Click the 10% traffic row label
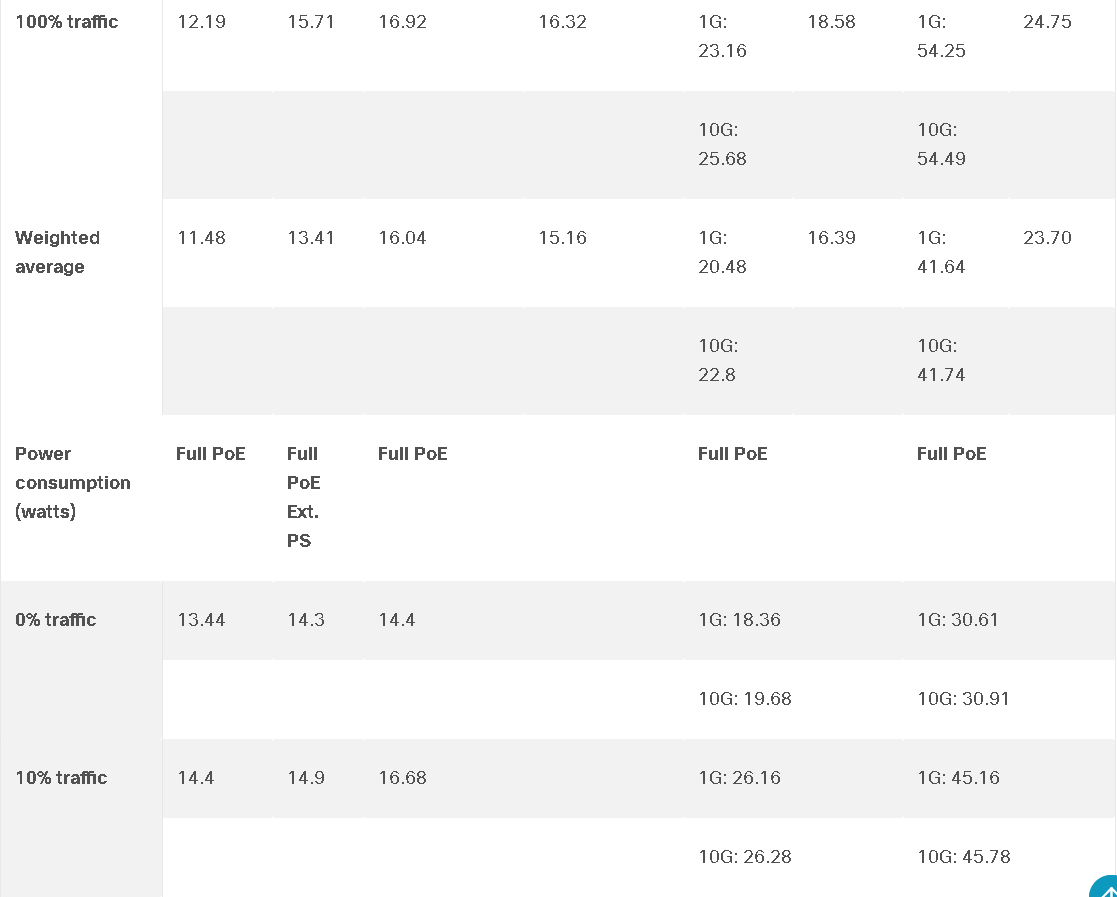This screenshot has width=1117, height=897. (61, 777)
